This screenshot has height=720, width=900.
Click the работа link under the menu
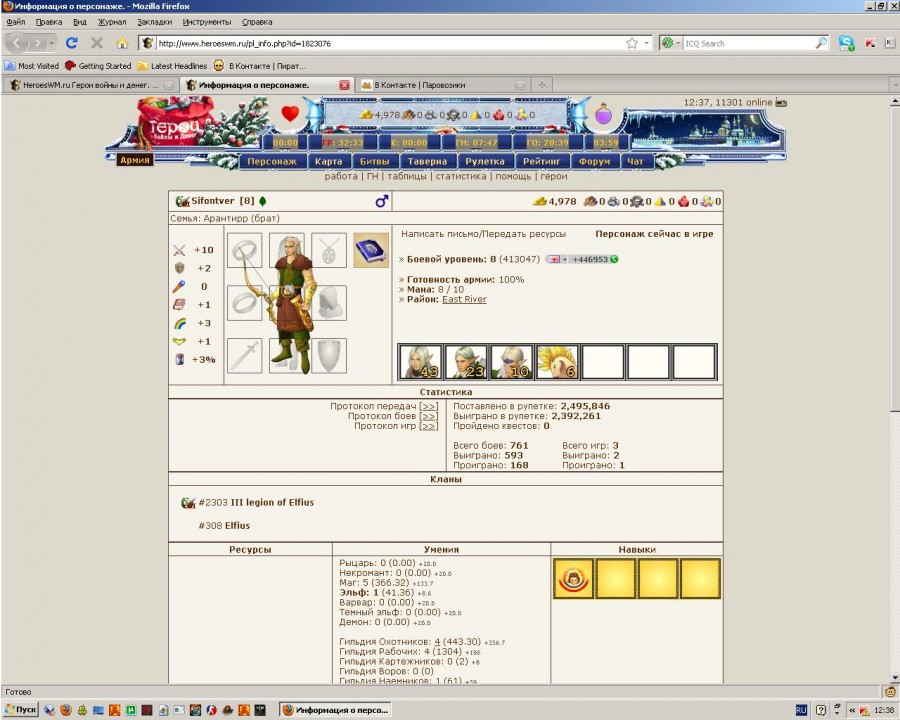(341, 176)
